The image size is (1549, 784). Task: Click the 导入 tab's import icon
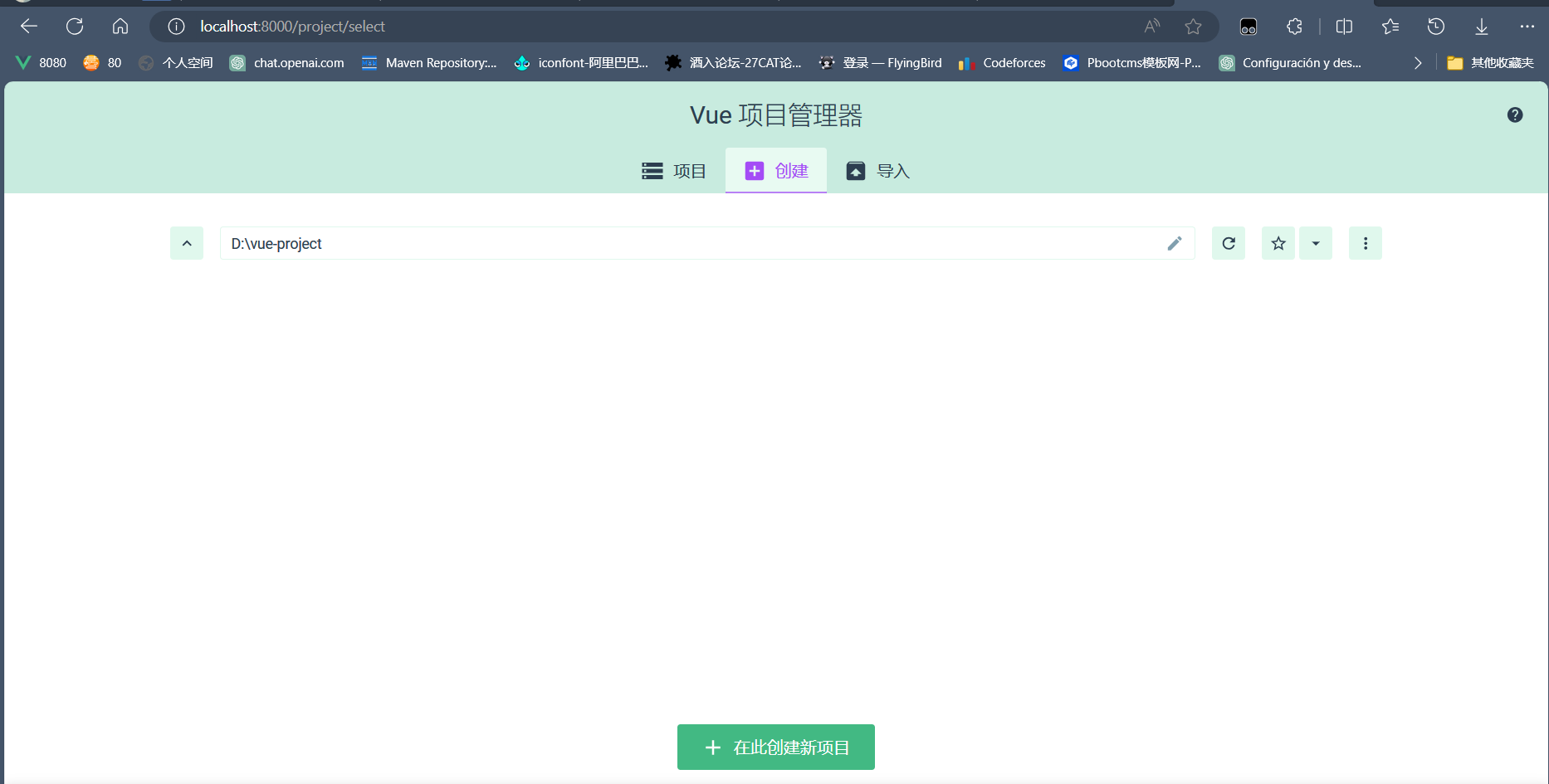[x=856, y=170]
